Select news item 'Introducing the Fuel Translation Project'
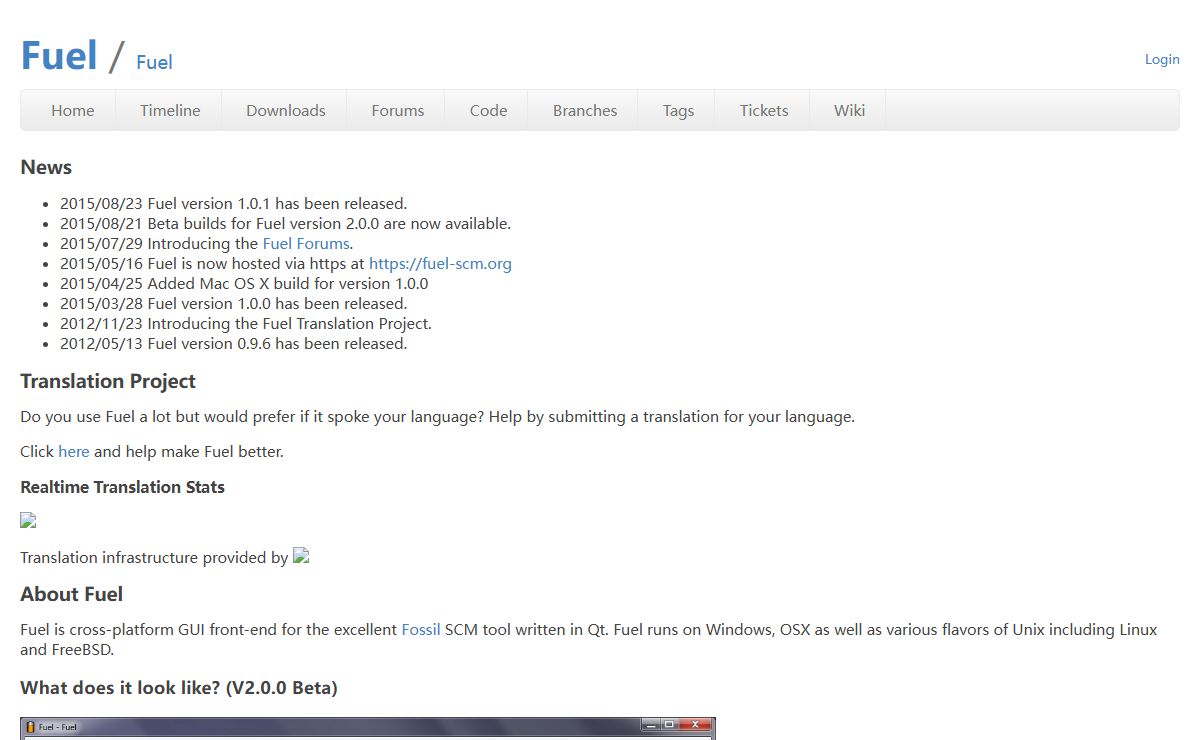Screen dimensions: 1200x740 (246, 324)
